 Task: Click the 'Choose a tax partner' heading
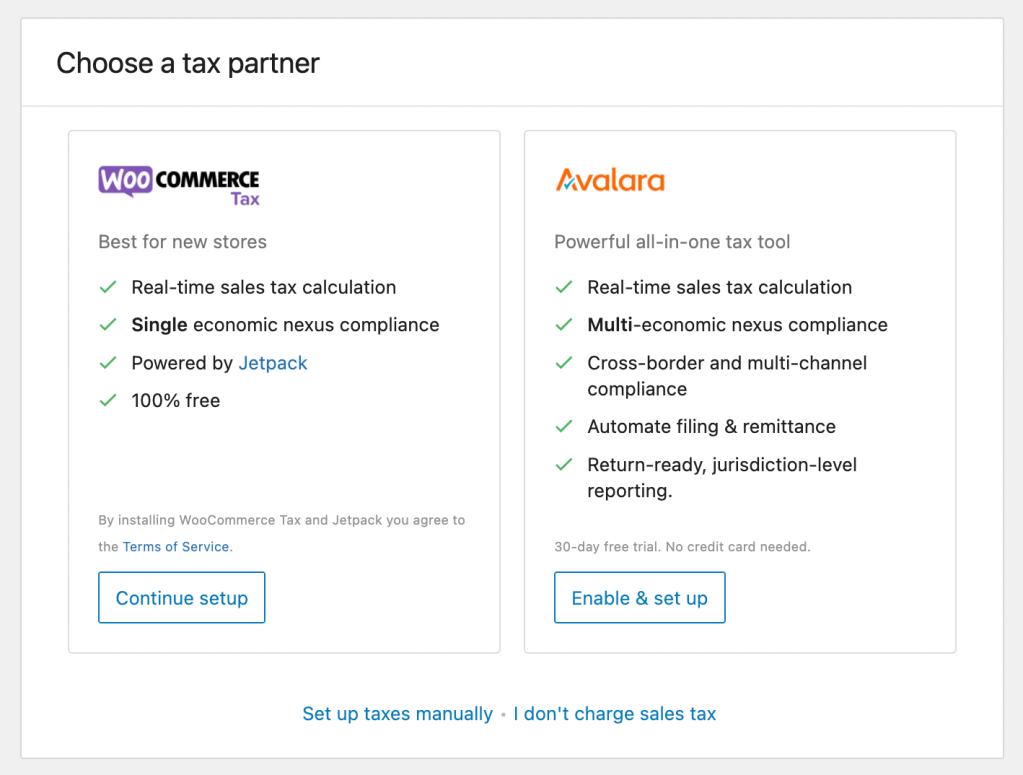coord(187,63)
